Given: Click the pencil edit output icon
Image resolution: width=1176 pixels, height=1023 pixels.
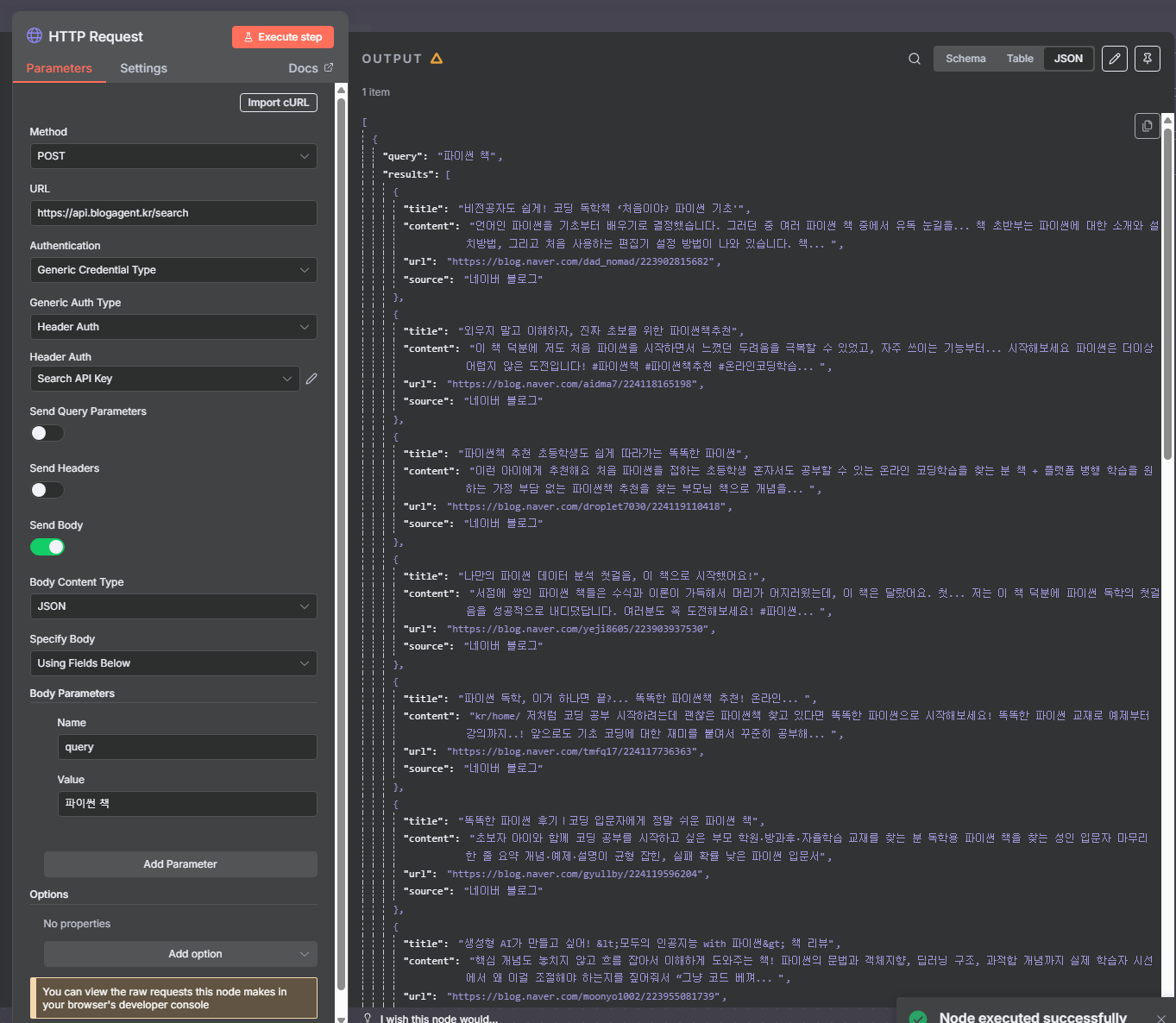Looking at the screenshot, I should pos(1115,59).
